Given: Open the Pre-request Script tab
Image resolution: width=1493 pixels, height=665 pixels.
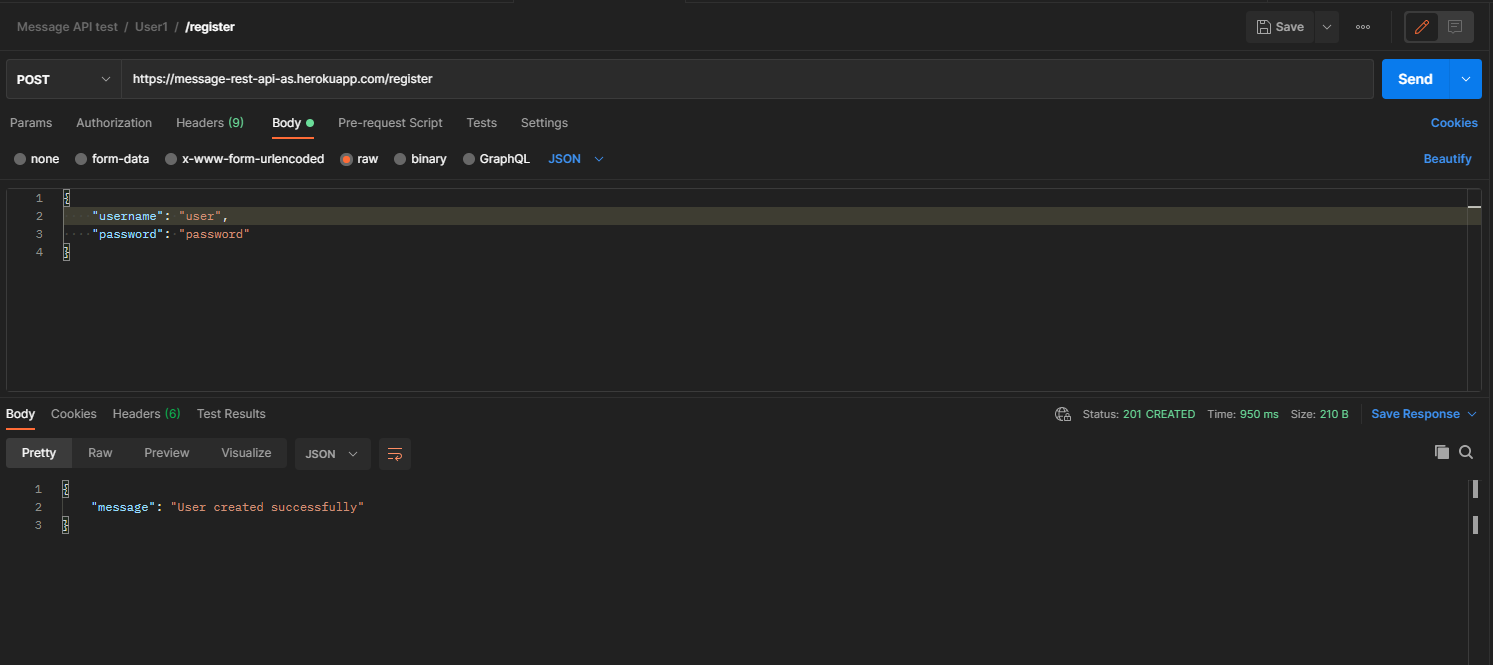Looking at the screenshot, I should pos(390,123).
